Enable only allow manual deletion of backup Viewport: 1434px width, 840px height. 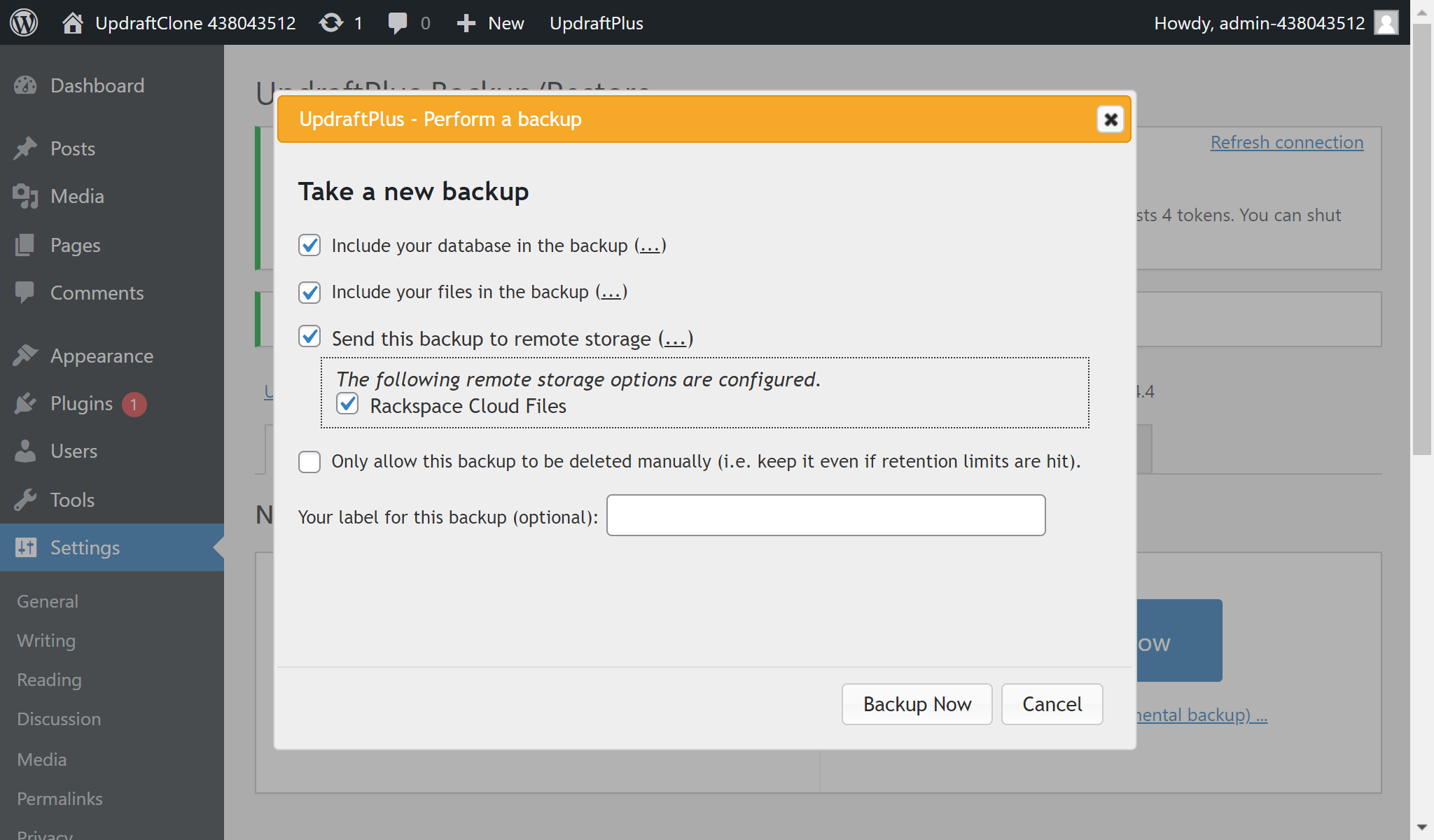pos(309,461)
